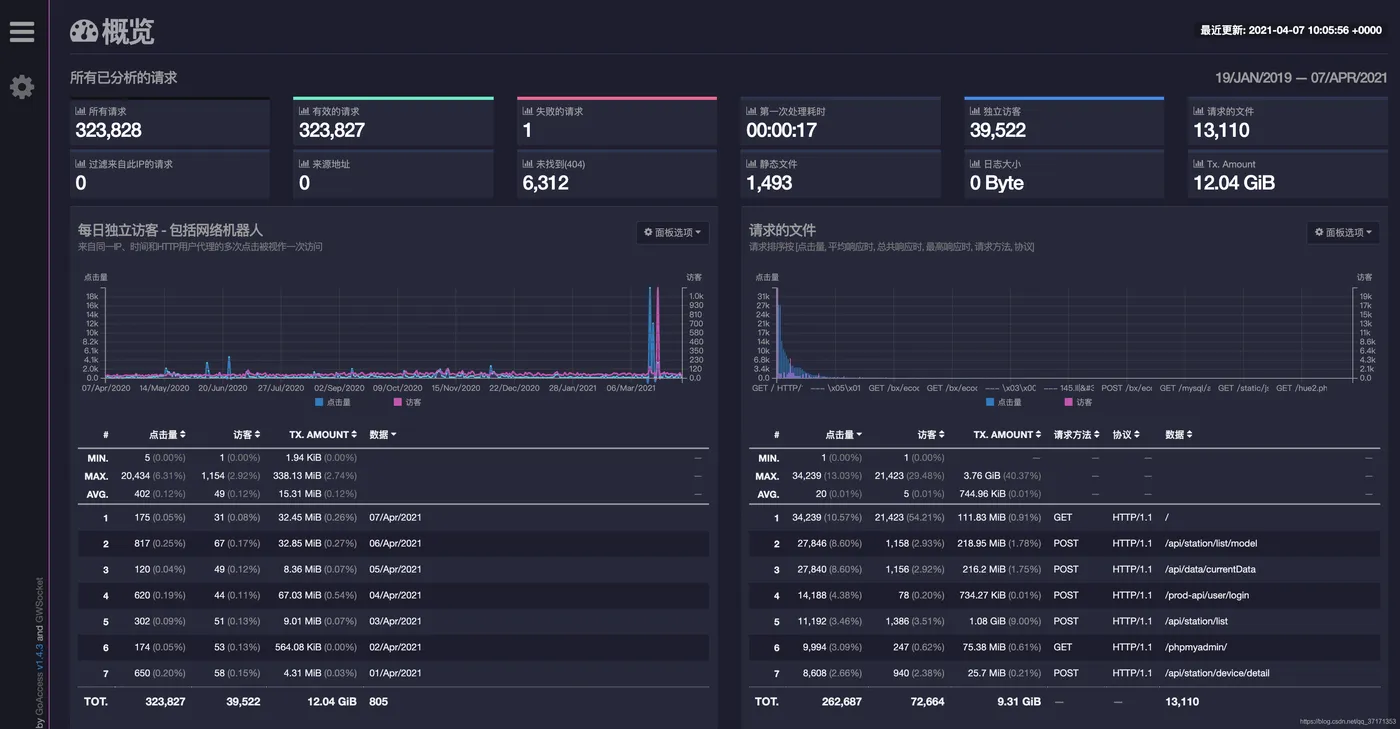This screenshot has width=1400, height=729.
Task: Click the 请求的文件 panel heading
Action: click(x=783, y=230)
